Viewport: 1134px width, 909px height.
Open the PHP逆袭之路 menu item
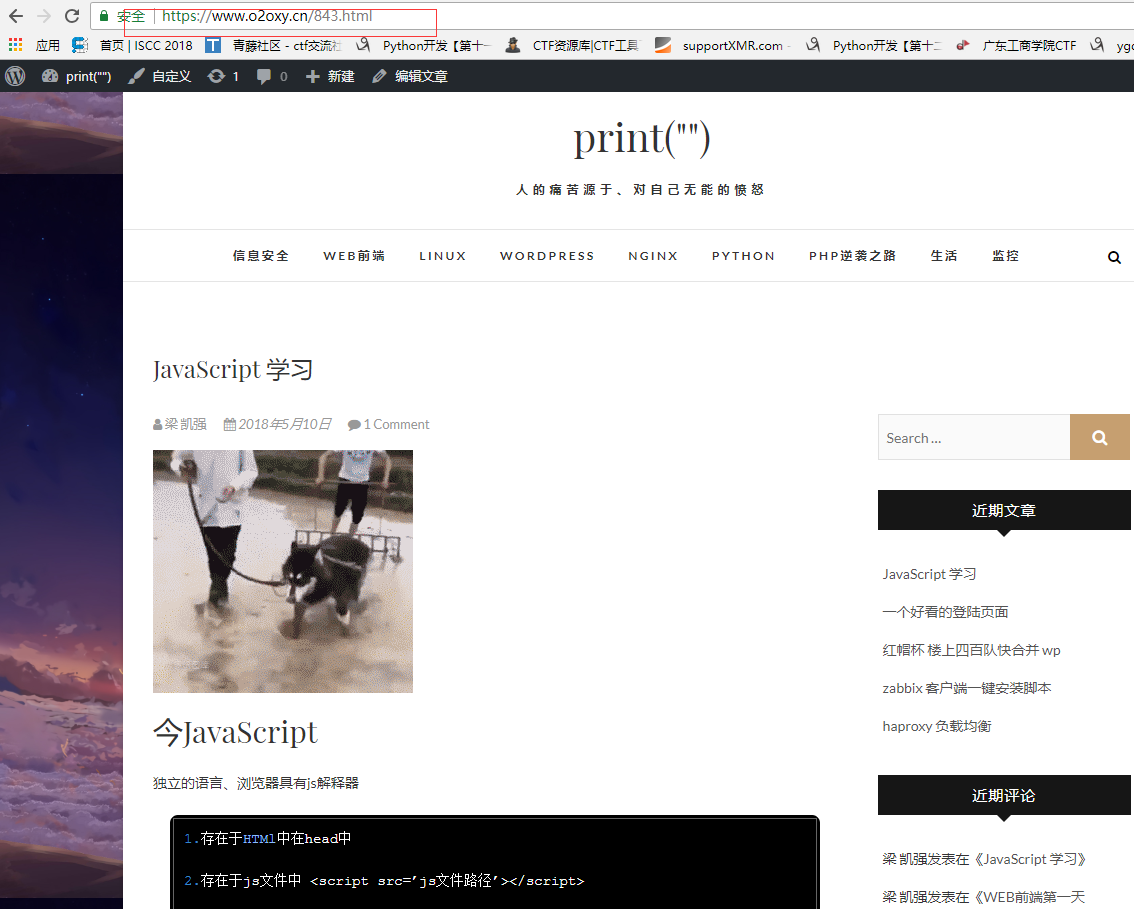[853, 256]
